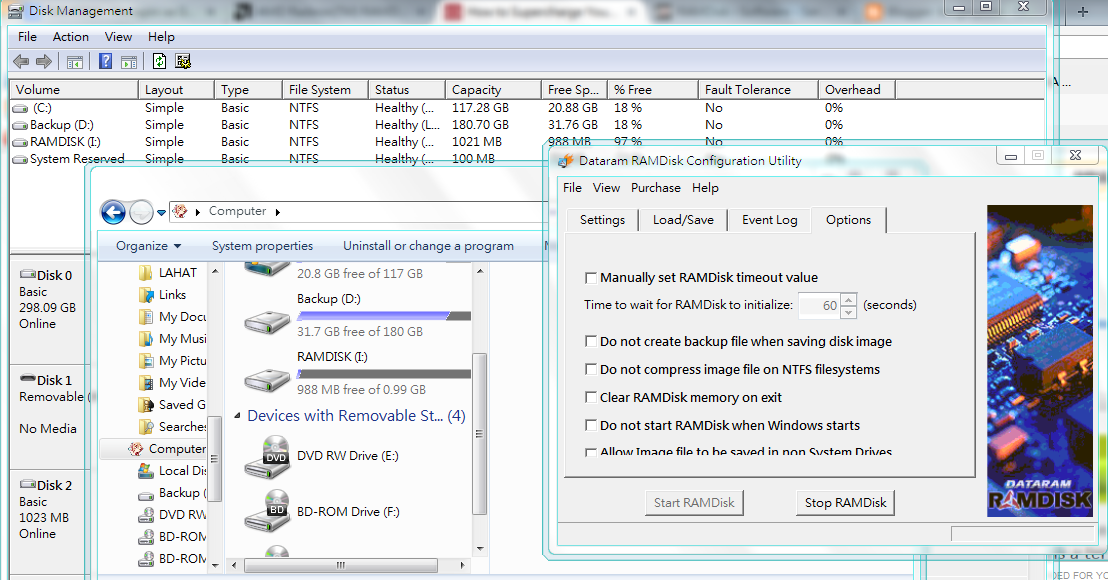Click the Explorer file list vertical scrollbar
Image resolution: width=1108 pixels, height=580 pixels.
479,434
